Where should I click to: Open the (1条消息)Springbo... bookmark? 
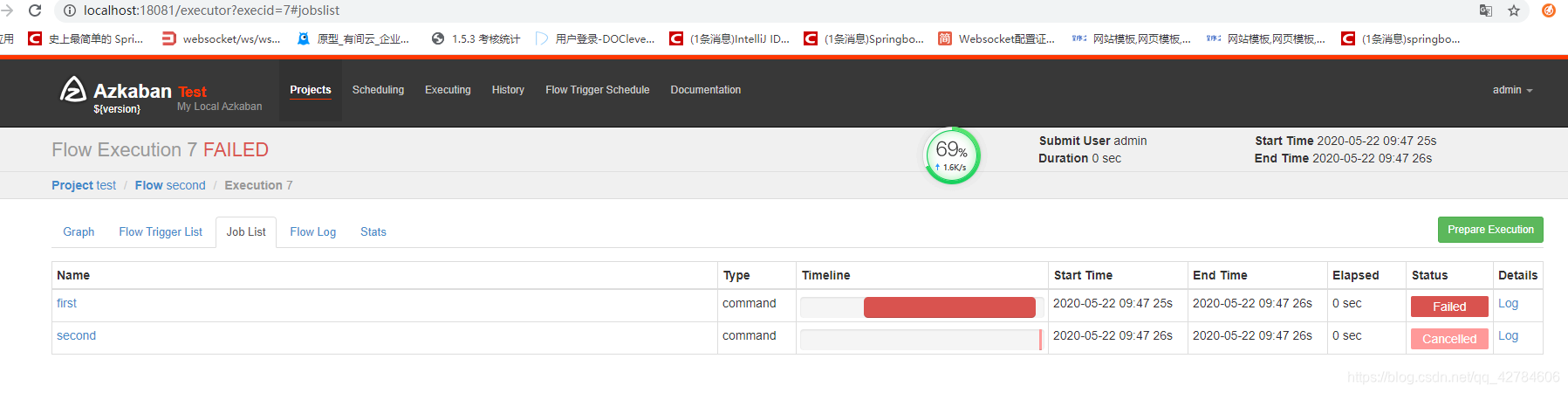click(864, 38)
